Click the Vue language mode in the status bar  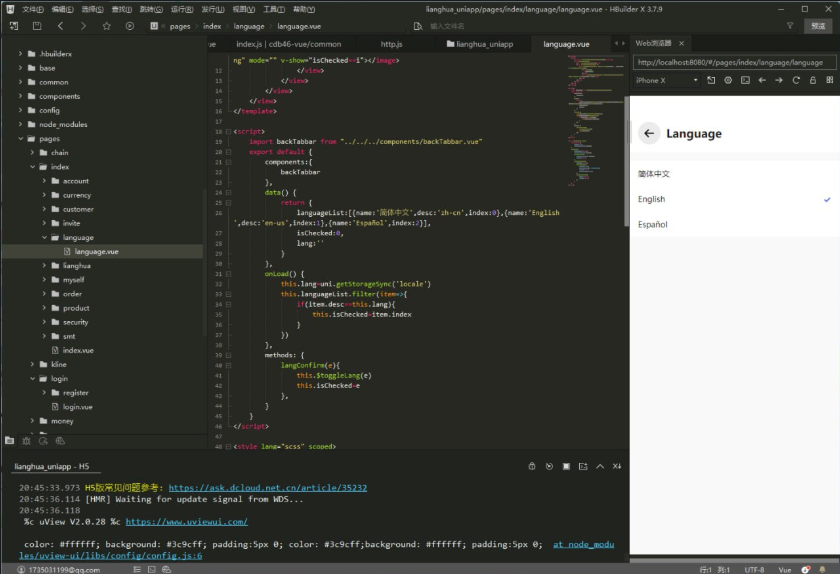click(x=784, y=570)
